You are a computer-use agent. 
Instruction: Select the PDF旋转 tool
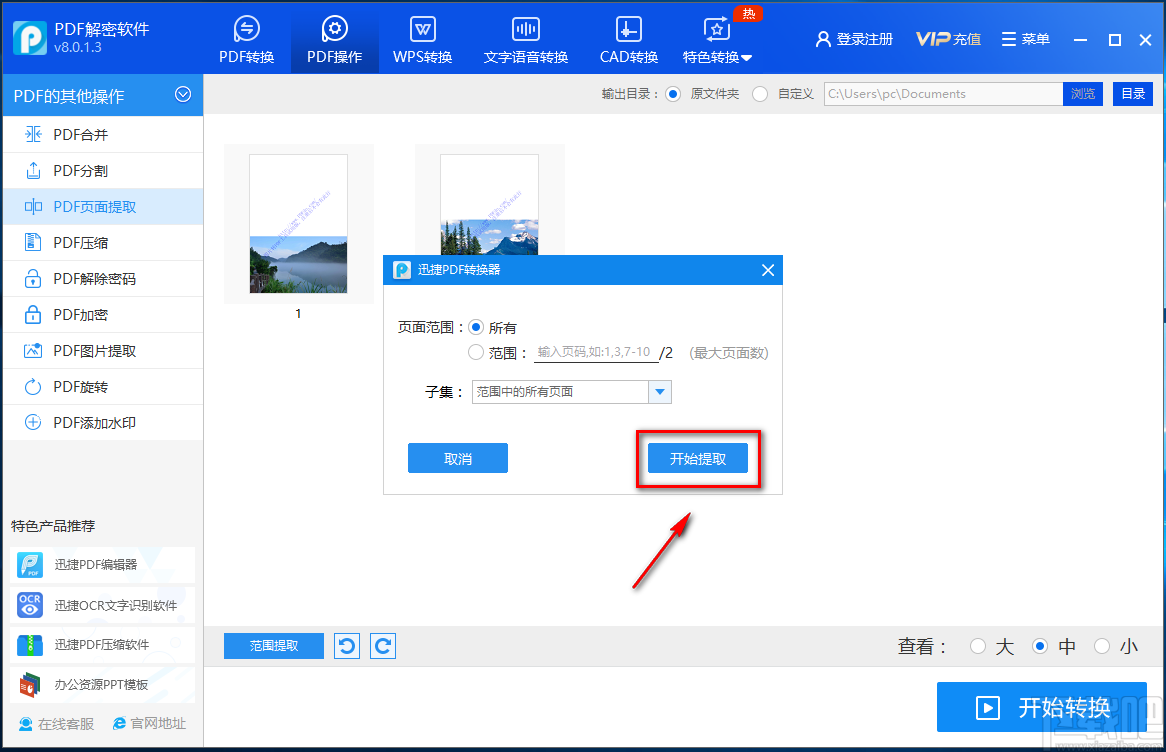click(80, 386)
